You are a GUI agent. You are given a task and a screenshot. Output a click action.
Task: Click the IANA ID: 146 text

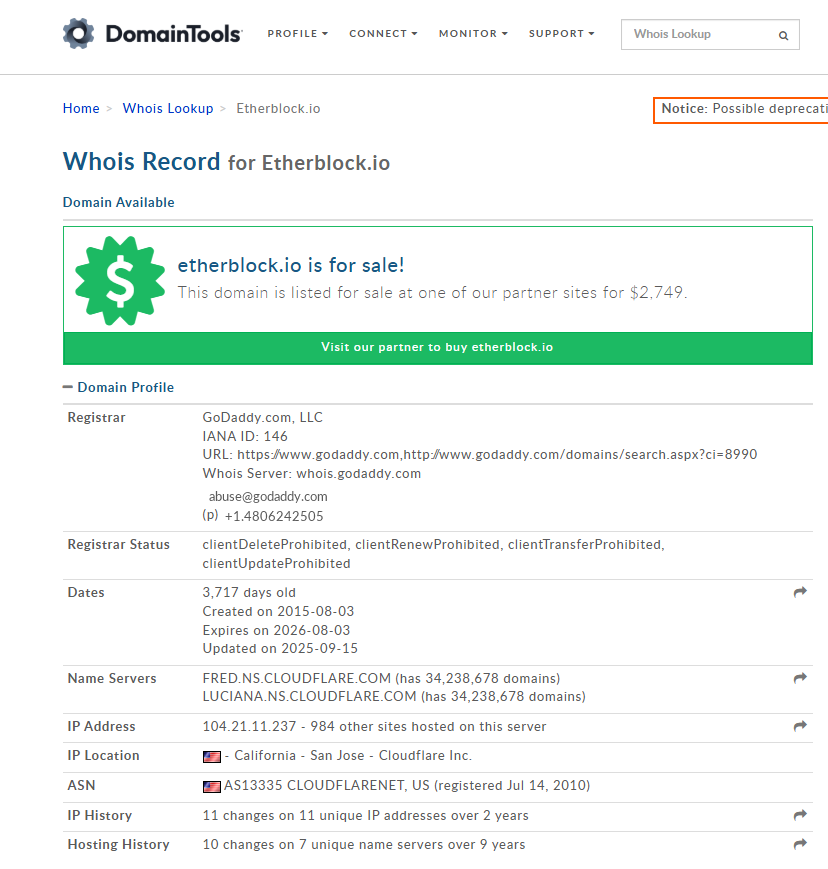click(x=245, y=436)
